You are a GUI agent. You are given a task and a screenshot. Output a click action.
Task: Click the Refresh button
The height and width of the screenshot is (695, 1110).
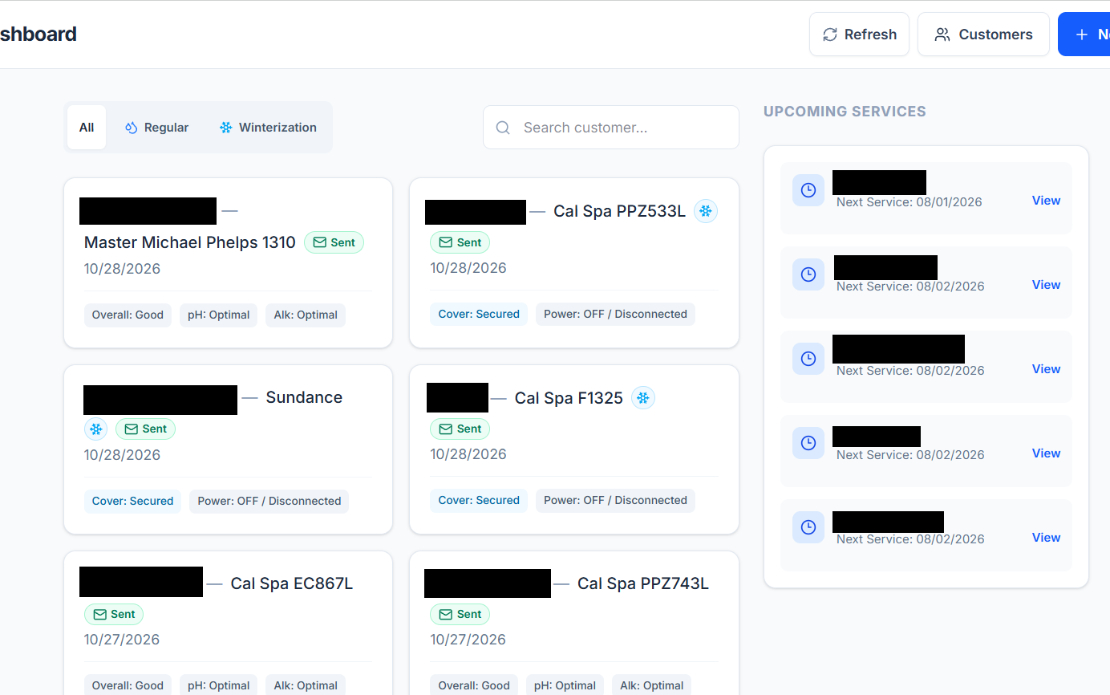[859, 34]
